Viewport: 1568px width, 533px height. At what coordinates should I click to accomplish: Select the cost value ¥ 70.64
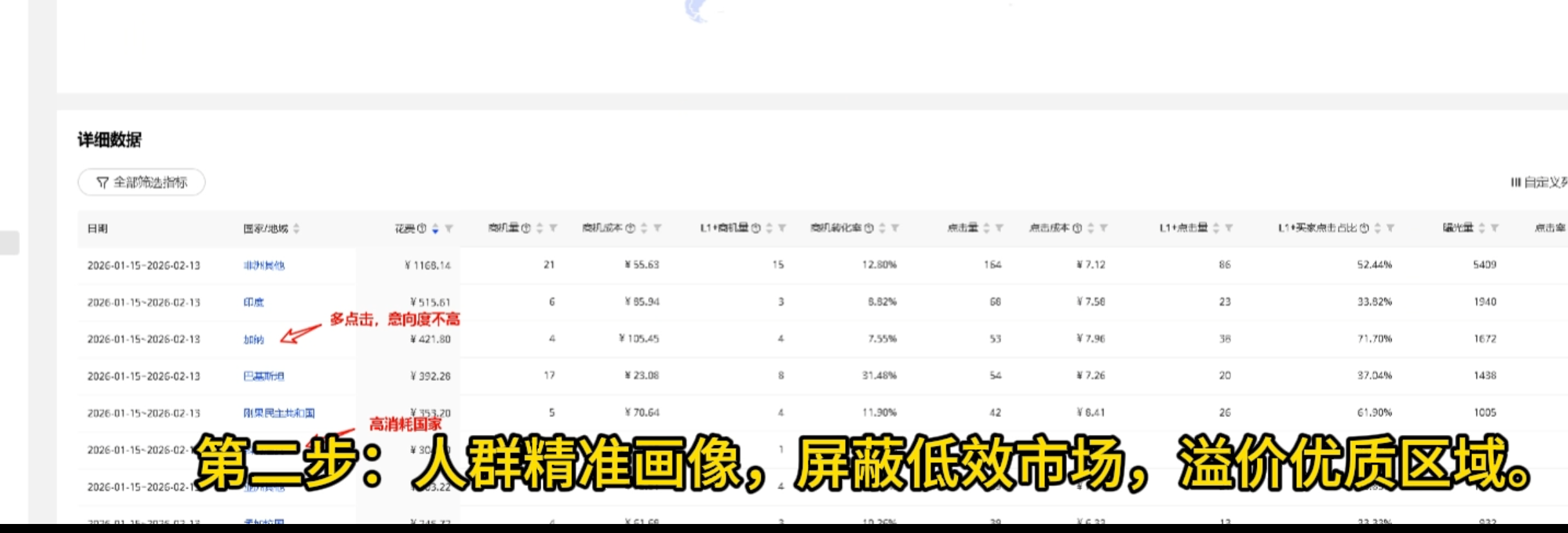click(x=642, y=412)
